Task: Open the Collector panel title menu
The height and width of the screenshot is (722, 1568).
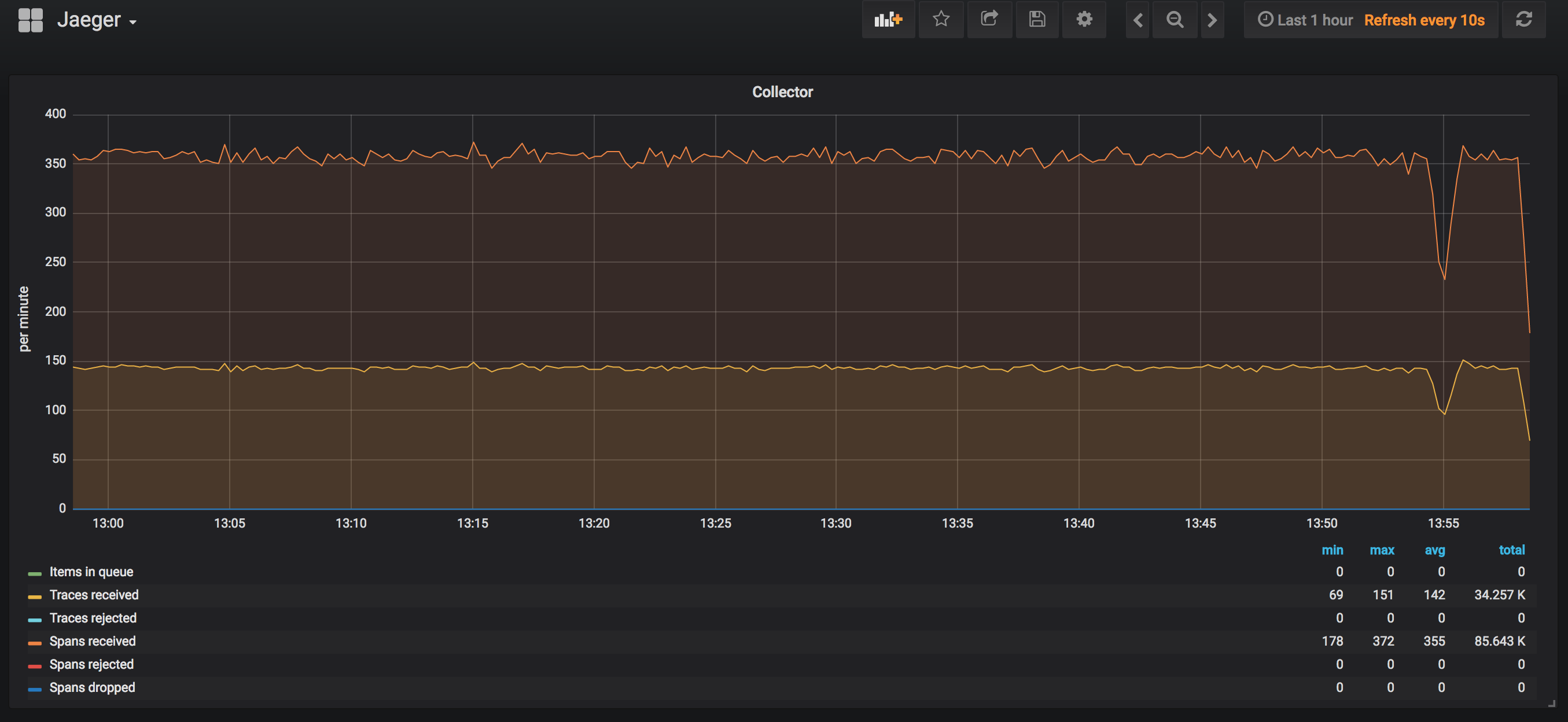Action: click(x=782, y=92)
